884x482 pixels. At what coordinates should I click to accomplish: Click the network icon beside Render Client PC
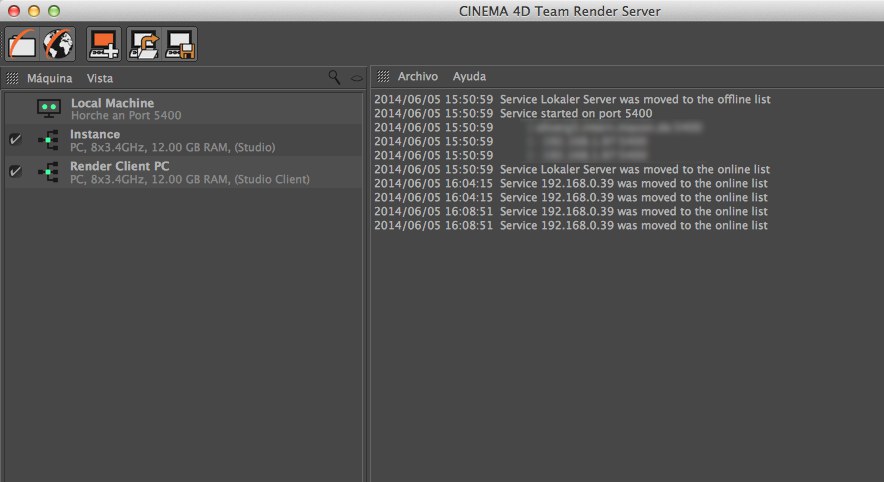48,172
